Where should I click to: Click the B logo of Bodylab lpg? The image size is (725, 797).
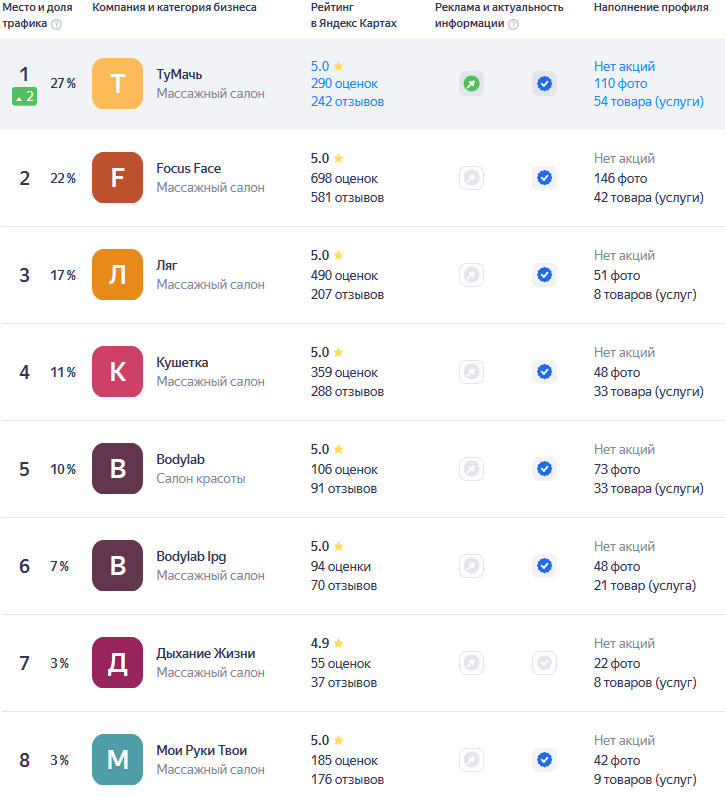coord(117,566)
